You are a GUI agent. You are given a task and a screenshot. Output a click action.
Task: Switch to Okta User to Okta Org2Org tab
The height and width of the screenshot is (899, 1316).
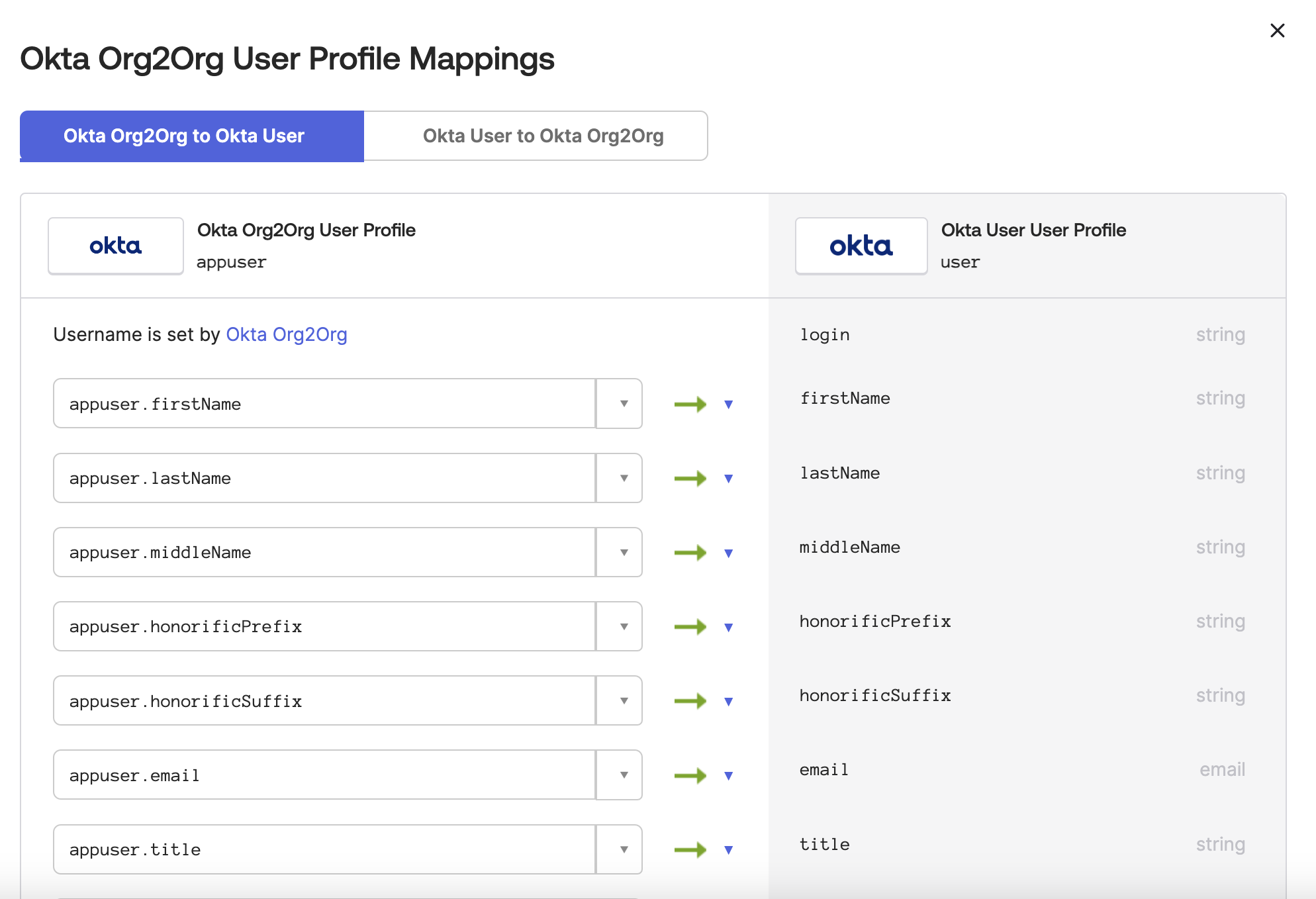pyautogui.click(x=536, y=136)
